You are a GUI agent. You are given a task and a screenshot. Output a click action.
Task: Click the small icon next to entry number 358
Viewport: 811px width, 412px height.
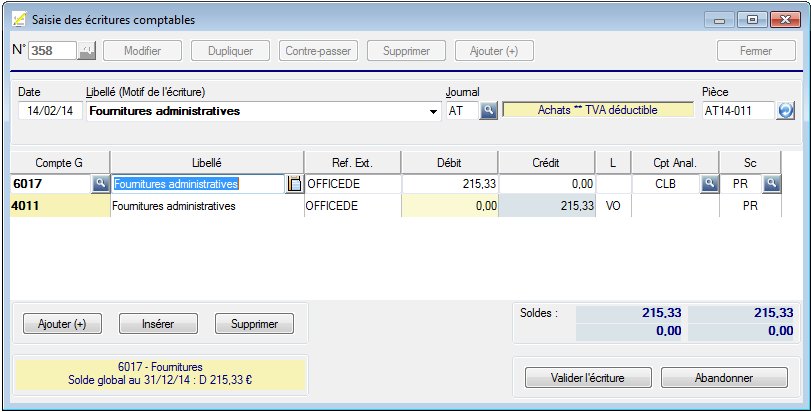point(87,51)
